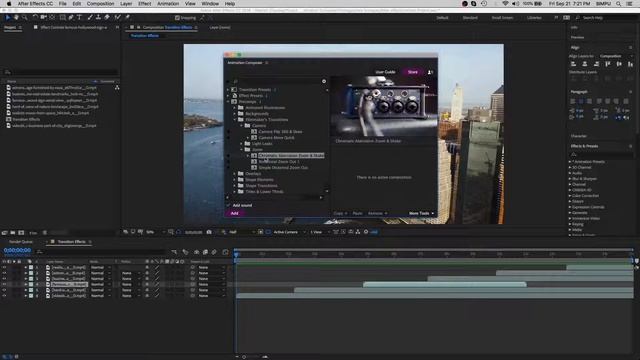Click the align left icon in Align panel
Image resolution: width=640 pixels, height=360 pixels.
(x=573, y=64)
